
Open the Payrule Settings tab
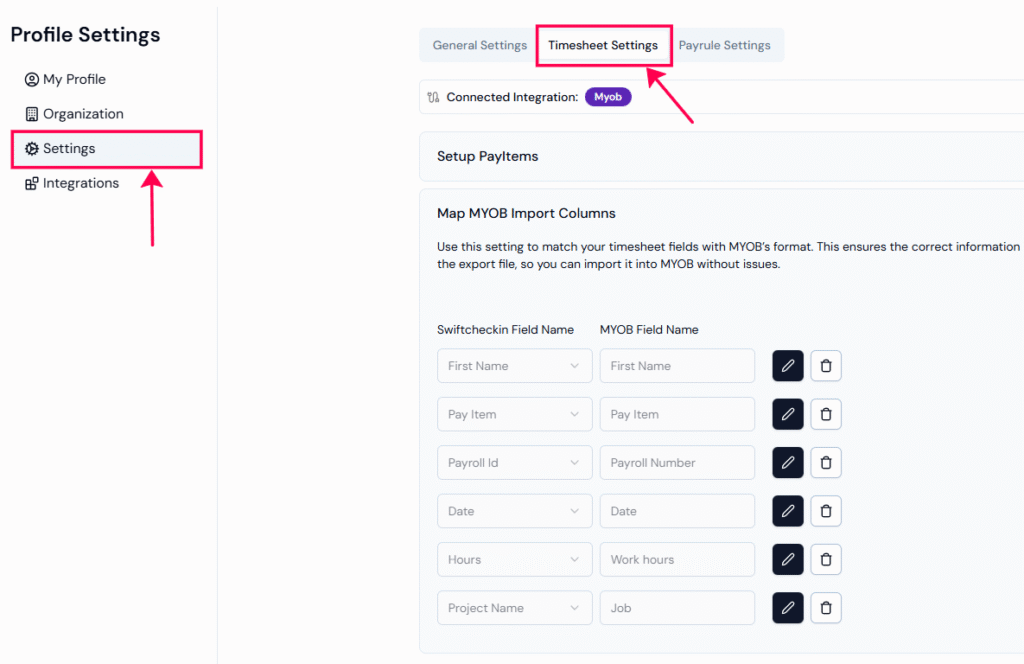point(724,45)
